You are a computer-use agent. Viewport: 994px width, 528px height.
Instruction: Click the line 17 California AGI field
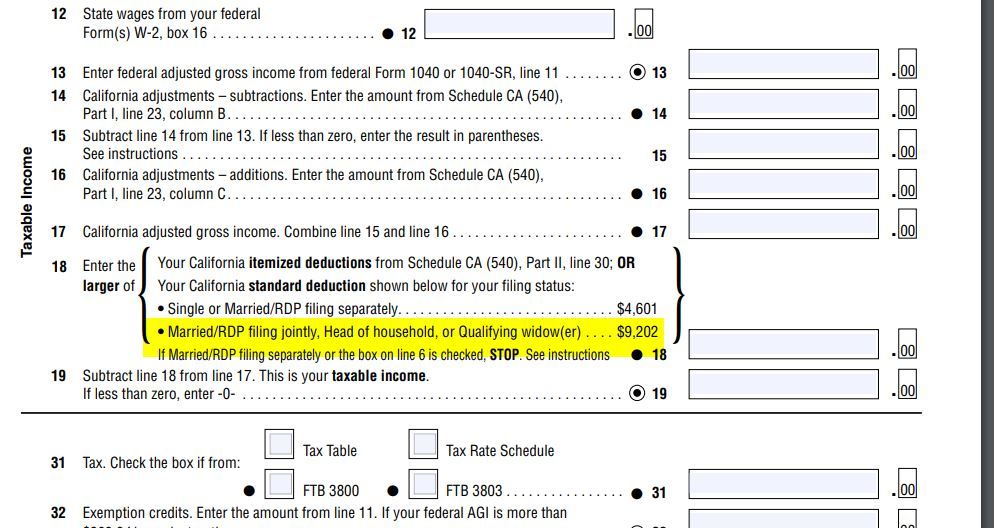[x=784, y=224]
